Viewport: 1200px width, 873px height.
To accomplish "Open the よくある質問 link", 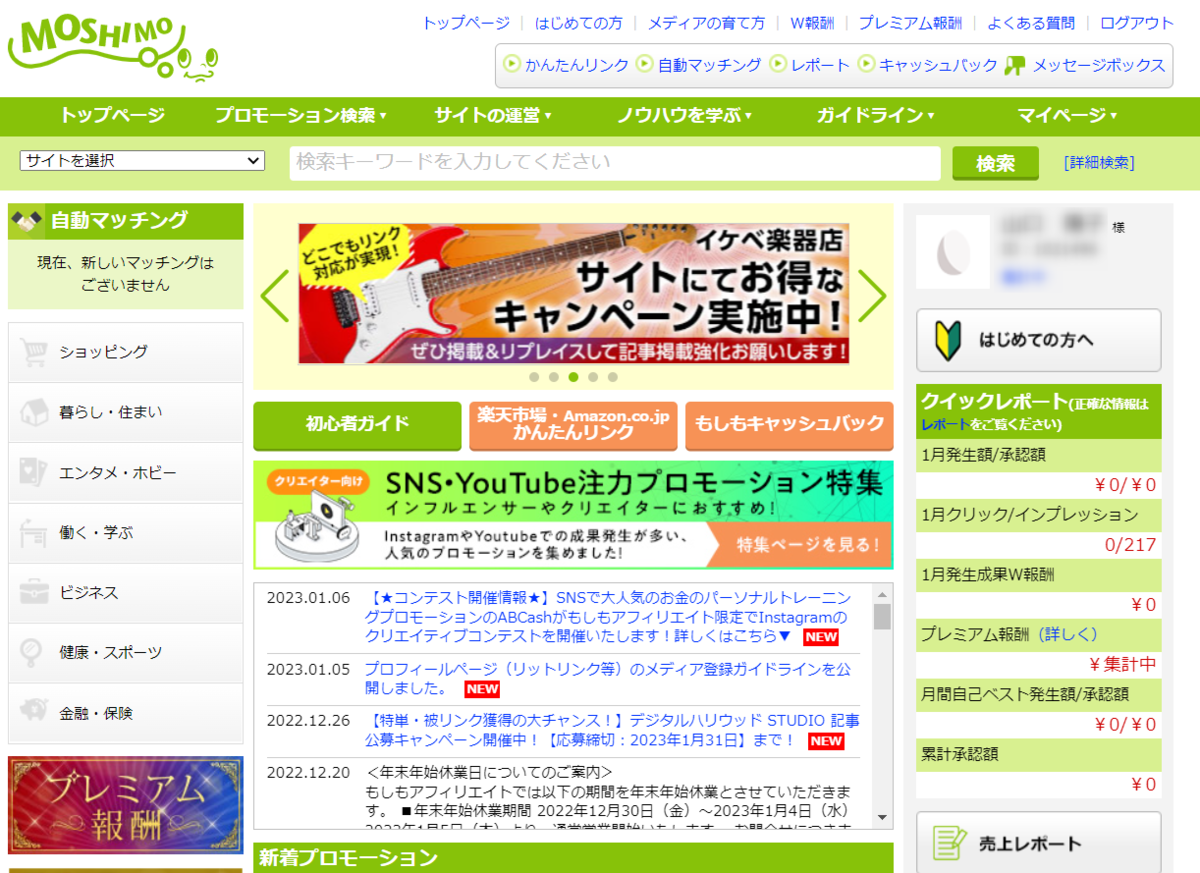I will click(1031, 23).
